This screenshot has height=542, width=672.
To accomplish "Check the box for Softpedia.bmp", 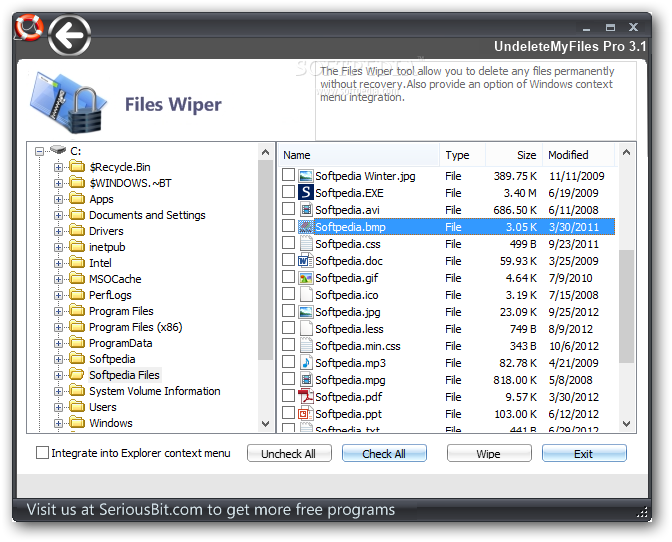I will [288, 226].
